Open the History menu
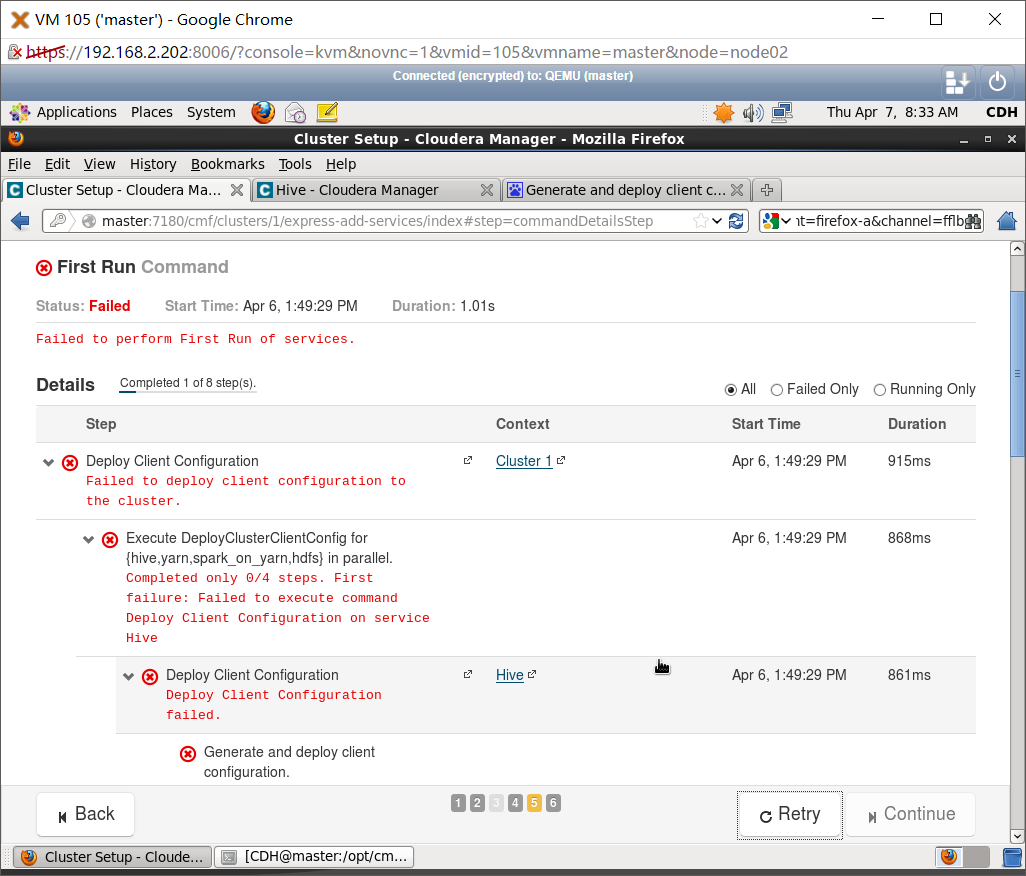Image resolution: width=1026 pixels, height=876 pixels. click(x=153, y=164)
